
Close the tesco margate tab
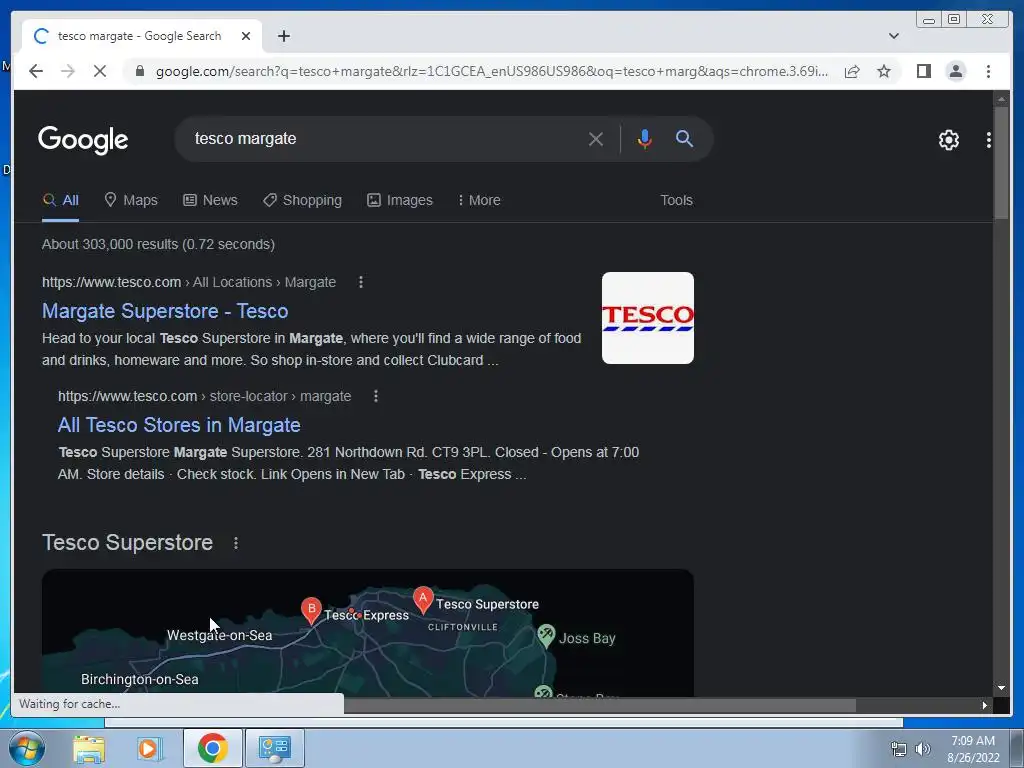point(246,36)
